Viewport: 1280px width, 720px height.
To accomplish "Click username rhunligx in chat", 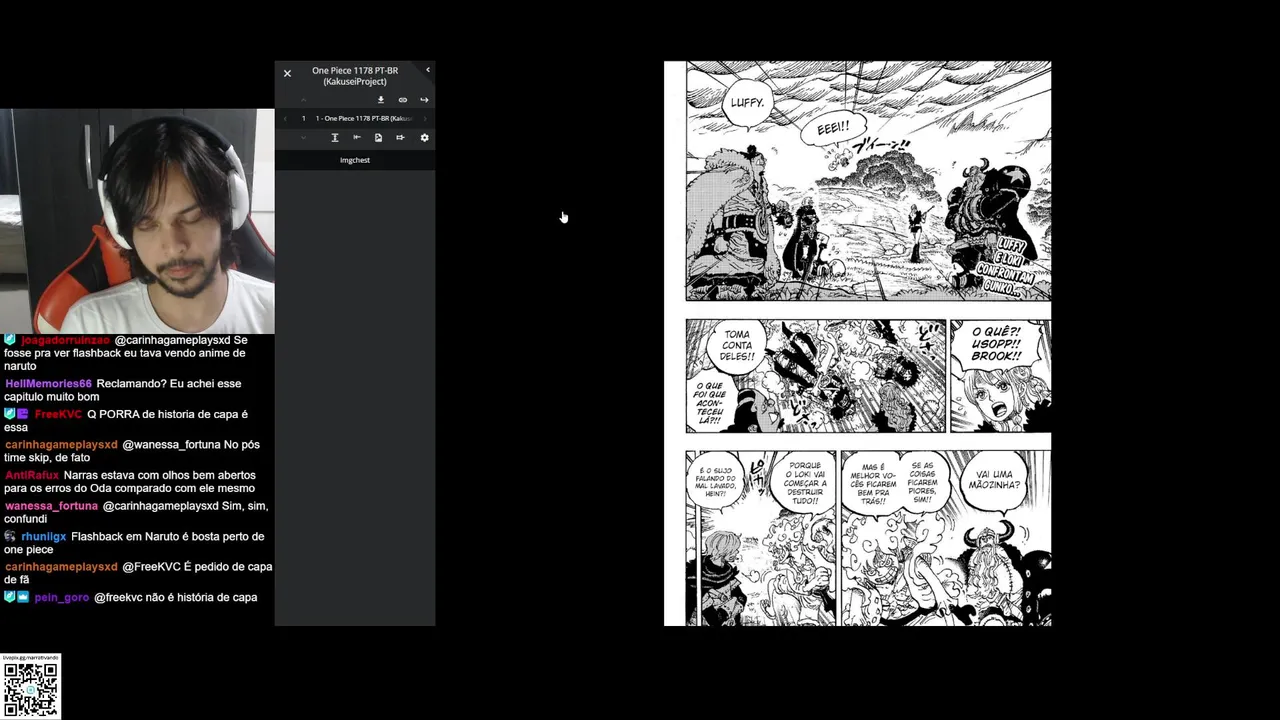I will 44,537.
